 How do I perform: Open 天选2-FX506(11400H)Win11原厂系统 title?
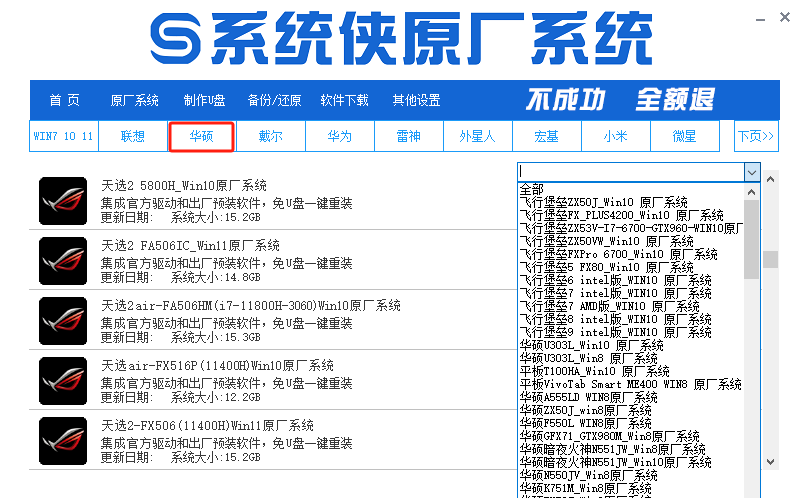pos(207,425)
